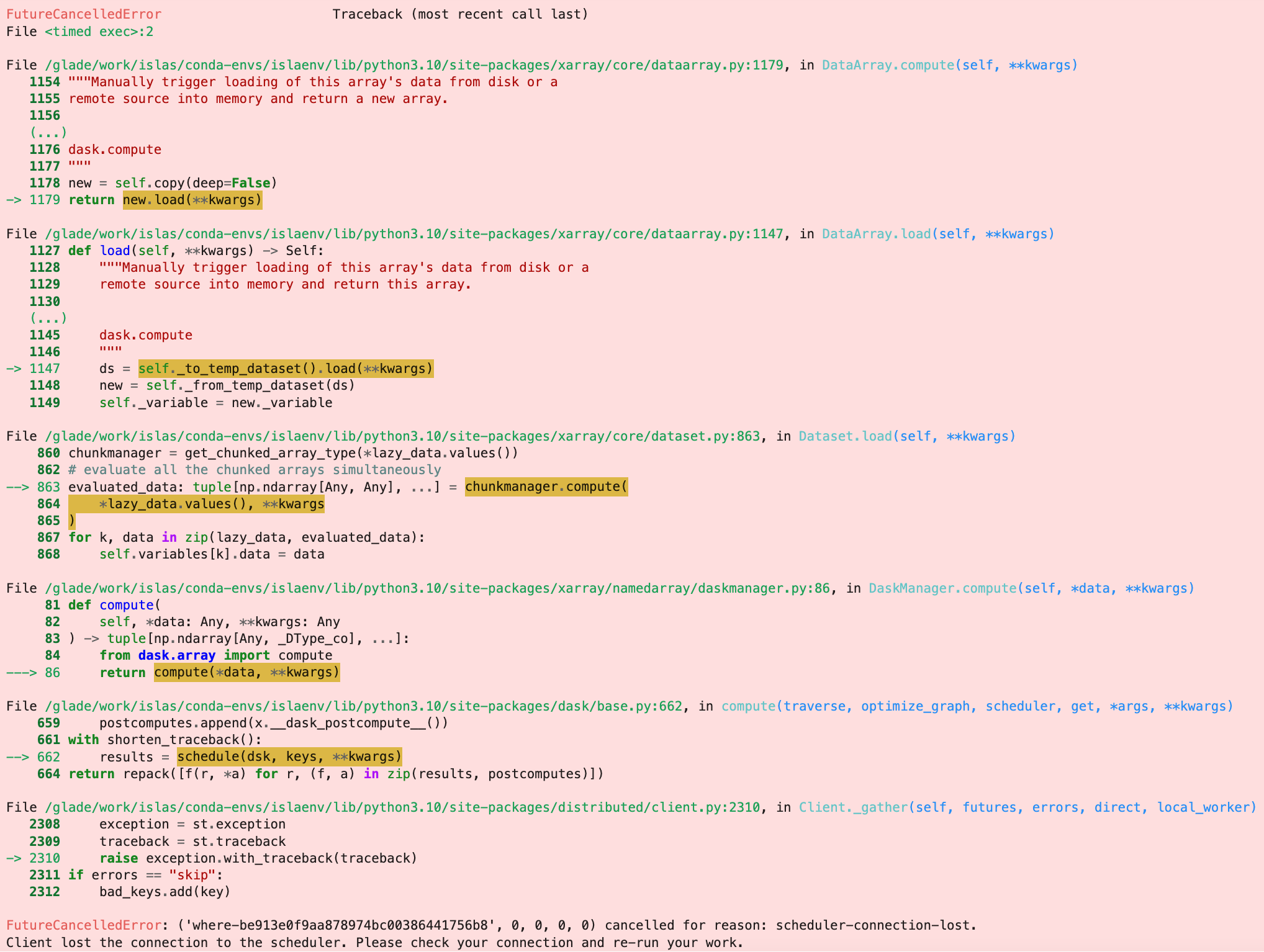Click the distributed/client.py:2310 file path
The image size is (1264, 952).
point(402,807)
